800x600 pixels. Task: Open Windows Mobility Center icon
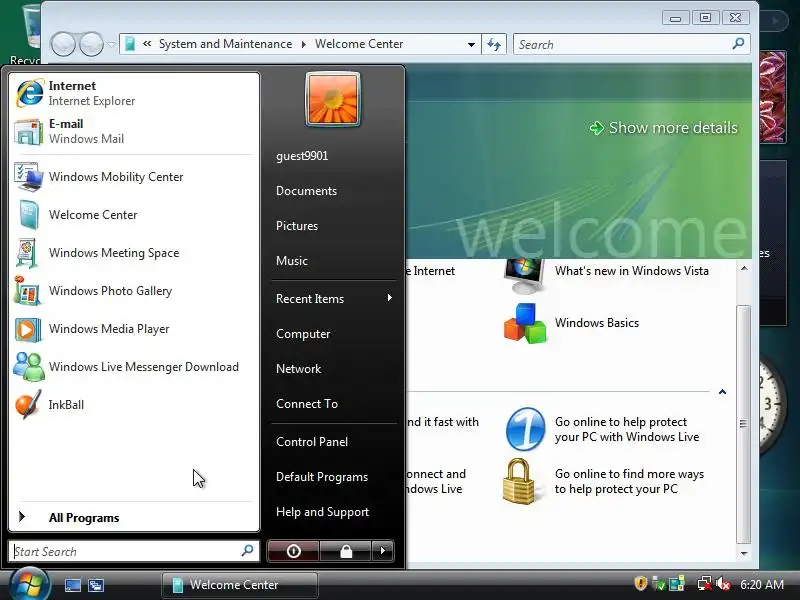click(x=29, y=177)
